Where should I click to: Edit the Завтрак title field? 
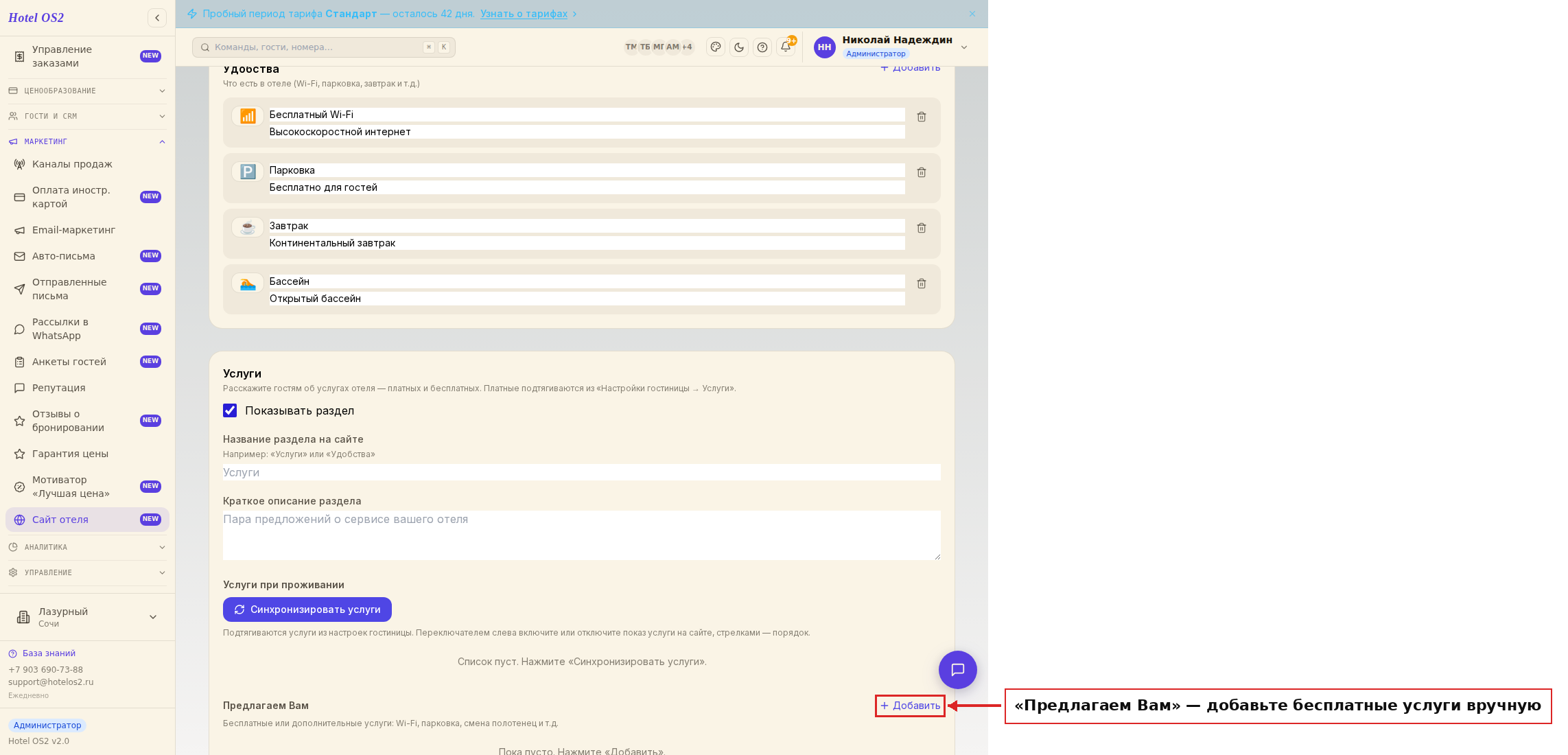(587, 226)
